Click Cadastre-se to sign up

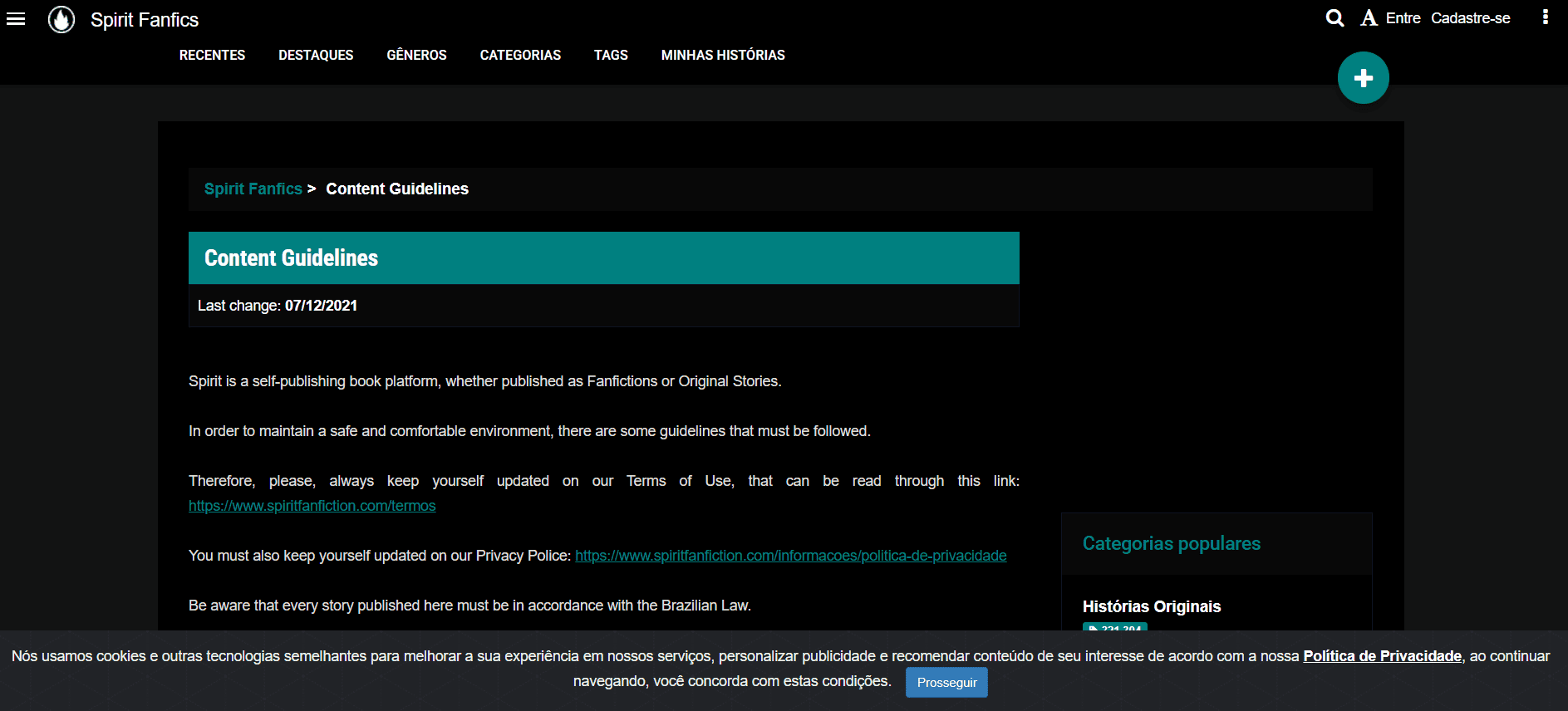pos(1470,18)
